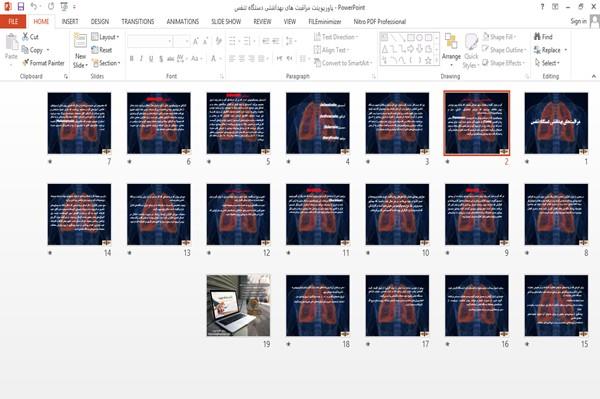This screenshot has height=399, width=600.
Task: Decrease list indent level icon
Action: click(266, 41)
